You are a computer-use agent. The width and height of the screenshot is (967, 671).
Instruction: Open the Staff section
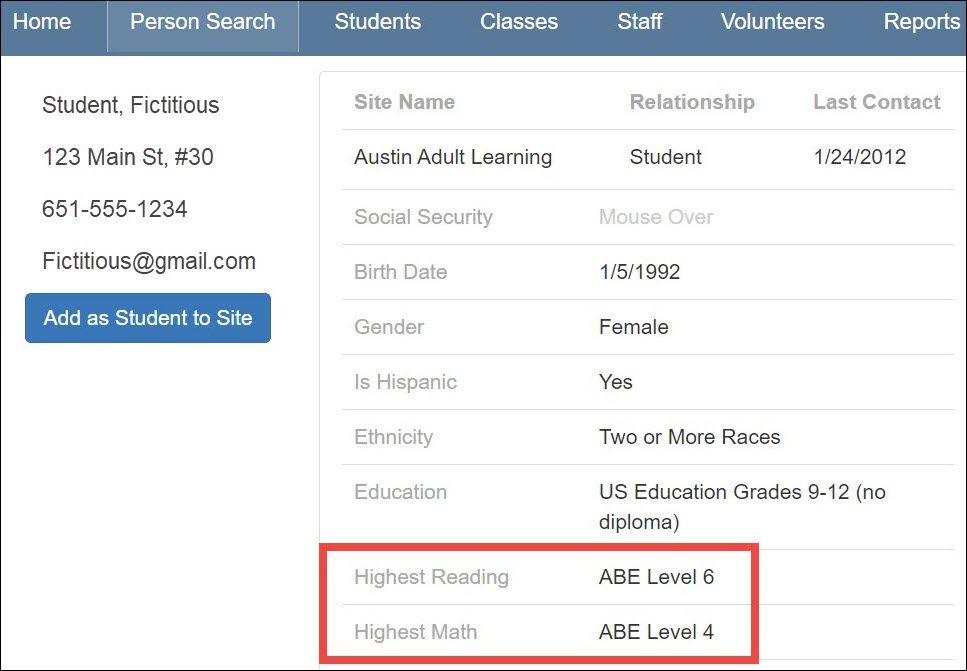[x=639, y=21]
